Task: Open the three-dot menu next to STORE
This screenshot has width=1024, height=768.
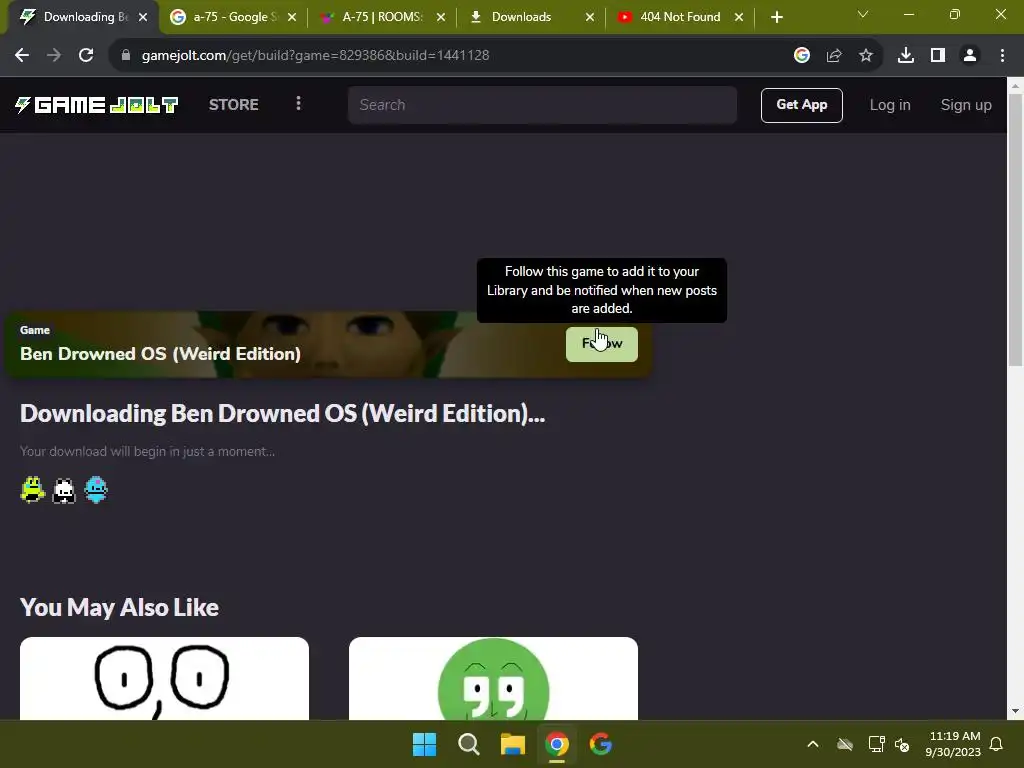Action: click(298, 104)
